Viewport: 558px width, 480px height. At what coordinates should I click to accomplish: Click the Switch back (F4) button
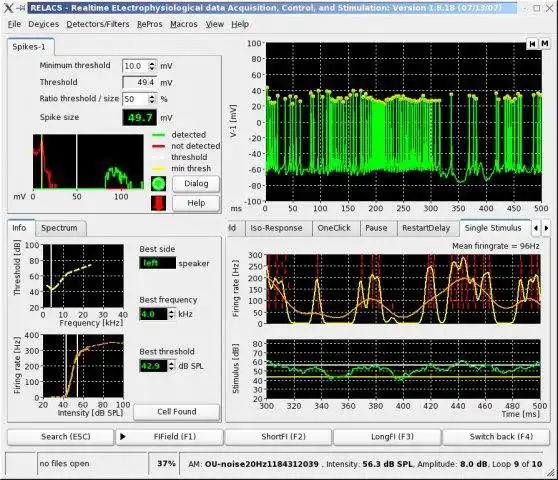click(x=496, y=437)
